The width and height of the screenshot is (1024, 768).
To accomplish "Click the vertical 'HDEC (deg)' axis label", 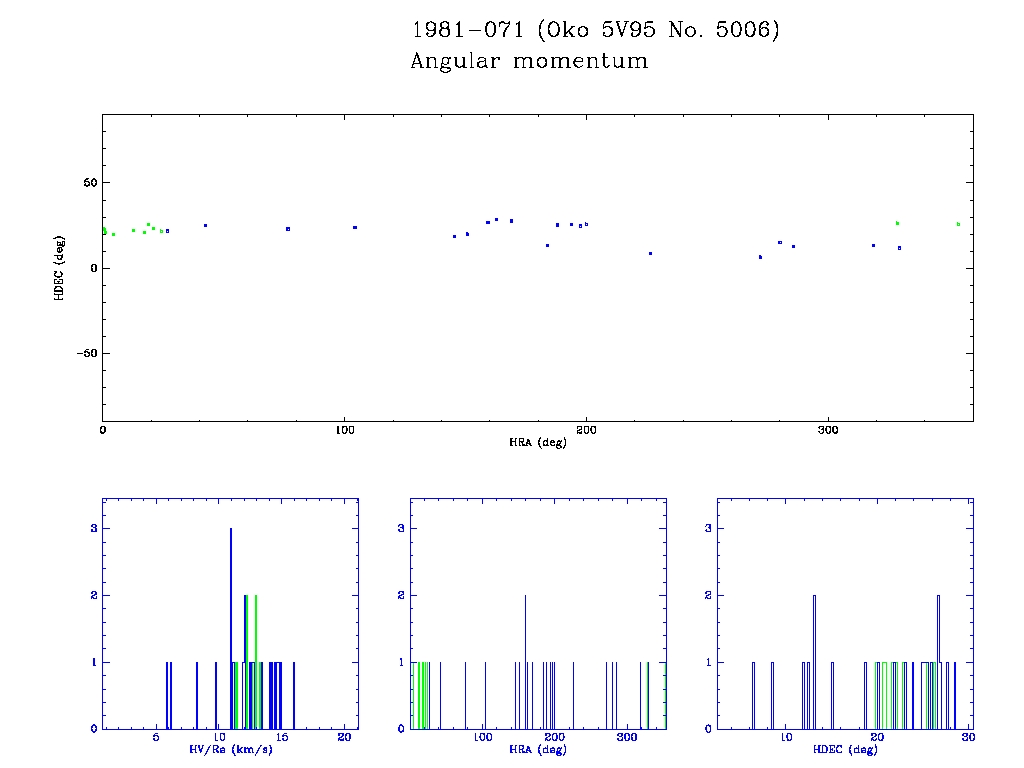I will tap(59, 267).
